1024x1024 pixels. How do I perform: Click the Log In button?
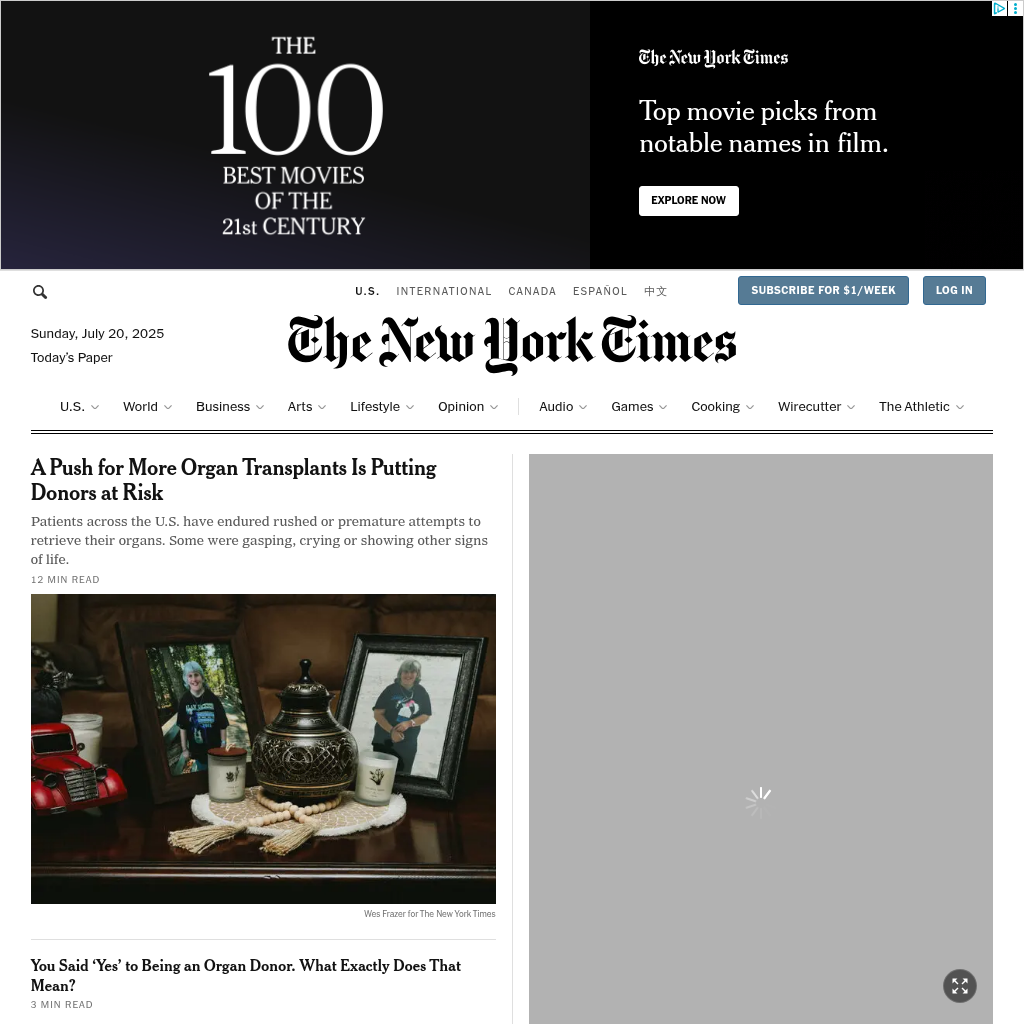953,291
